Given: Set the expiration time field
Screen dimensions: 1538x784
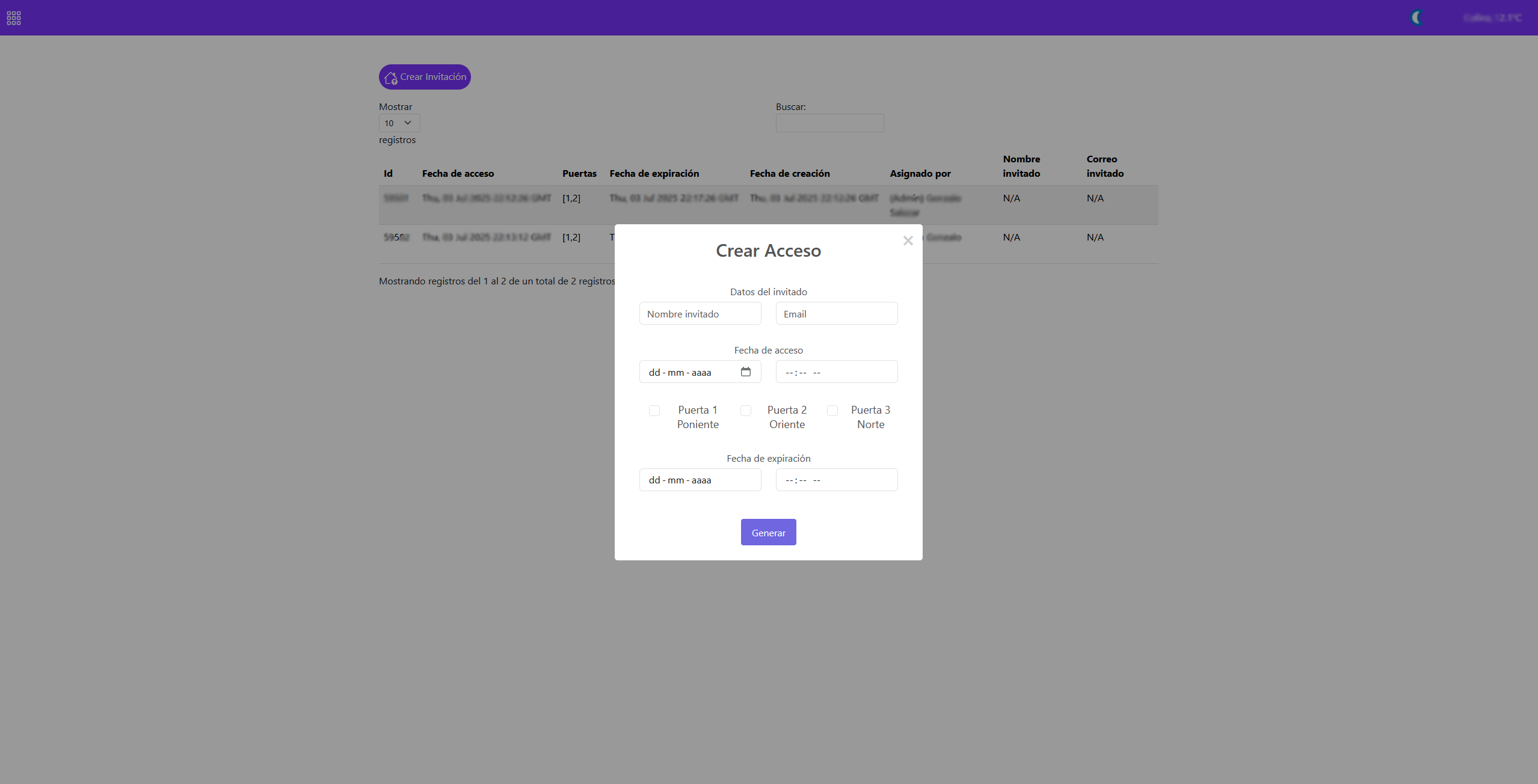Looking at the screenshot, I should tap(836, 480).
